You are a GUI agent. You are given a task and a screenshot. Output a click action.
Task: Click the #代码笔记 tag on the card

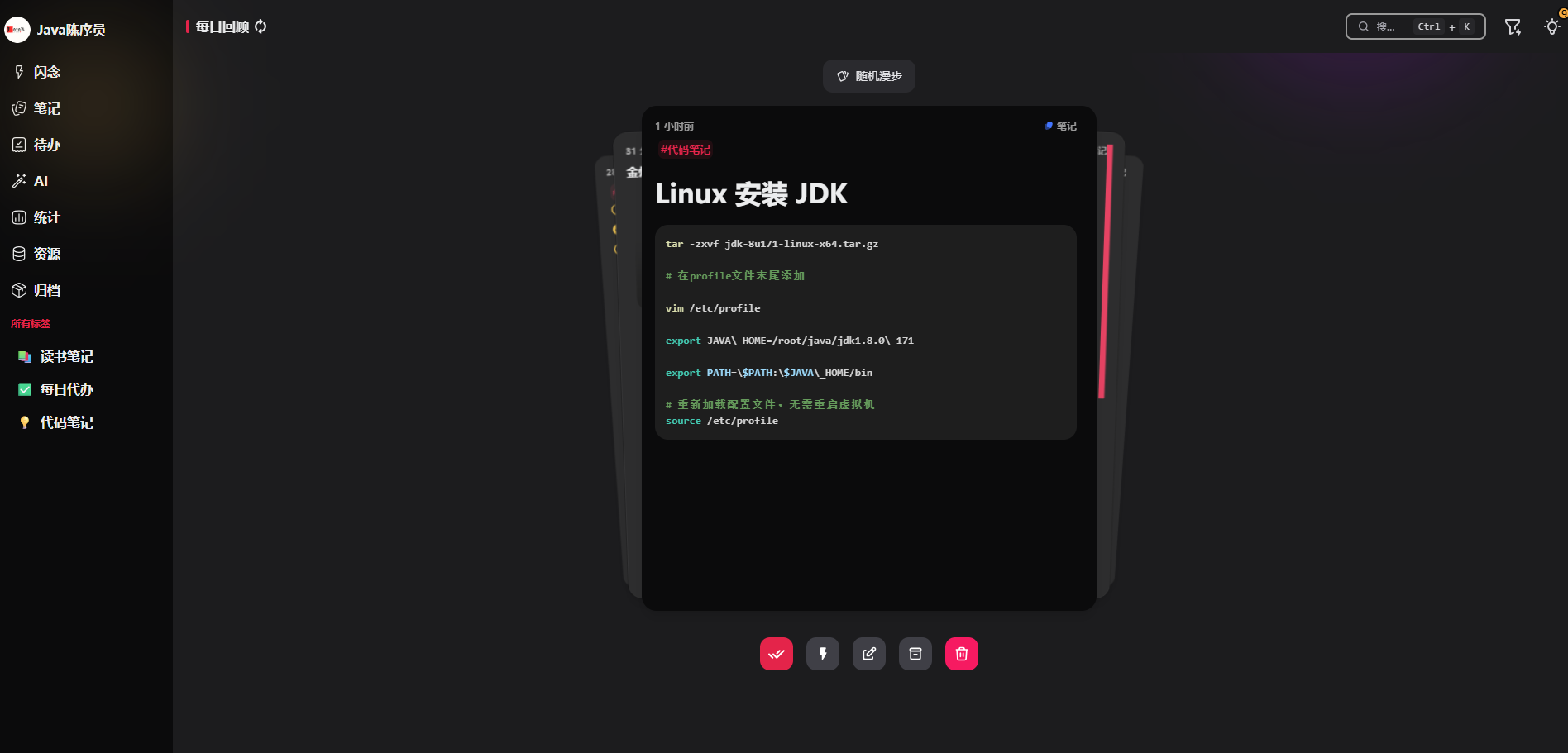(686, 150)
